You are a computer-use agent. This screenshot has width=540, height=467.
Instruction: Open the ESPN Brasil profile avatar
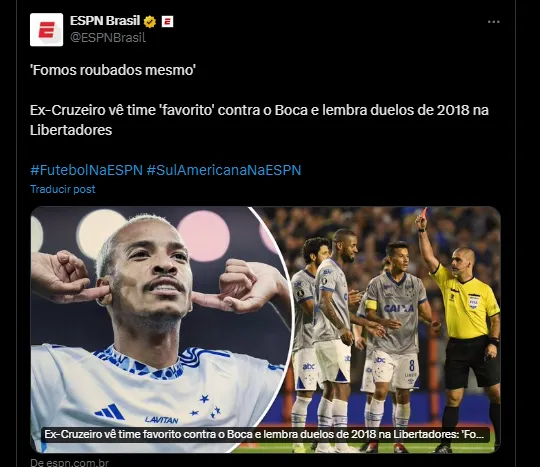click(x=46, y=30)
